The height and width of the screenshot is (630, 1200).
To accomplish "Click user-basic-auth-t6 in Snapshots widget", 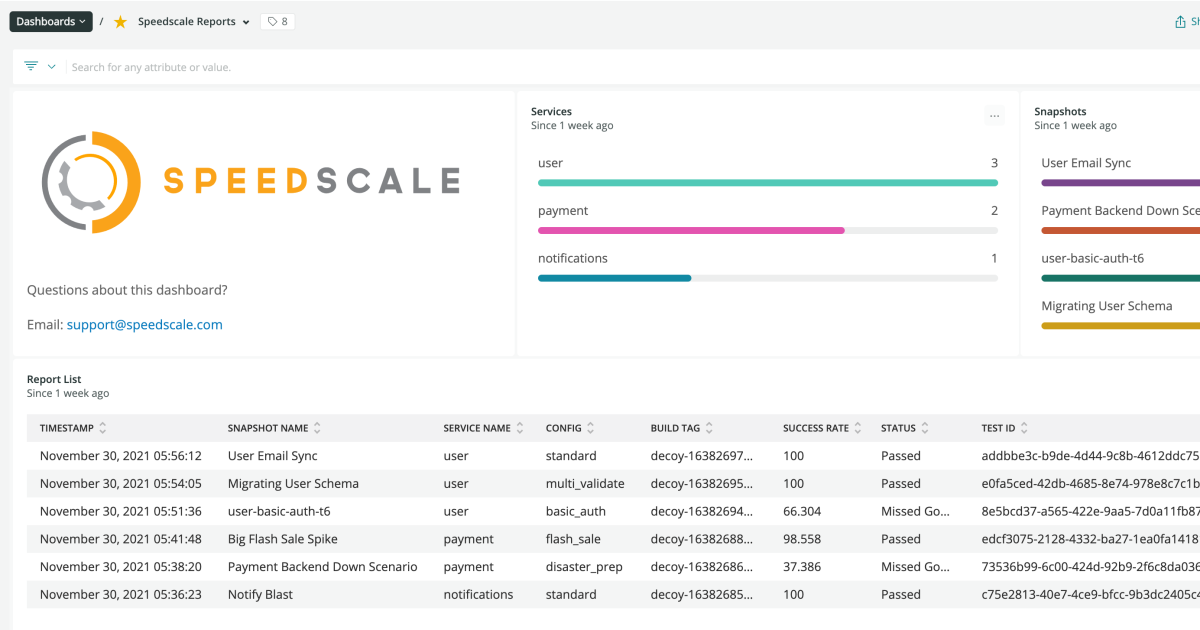I will [x=1092, y=258].
